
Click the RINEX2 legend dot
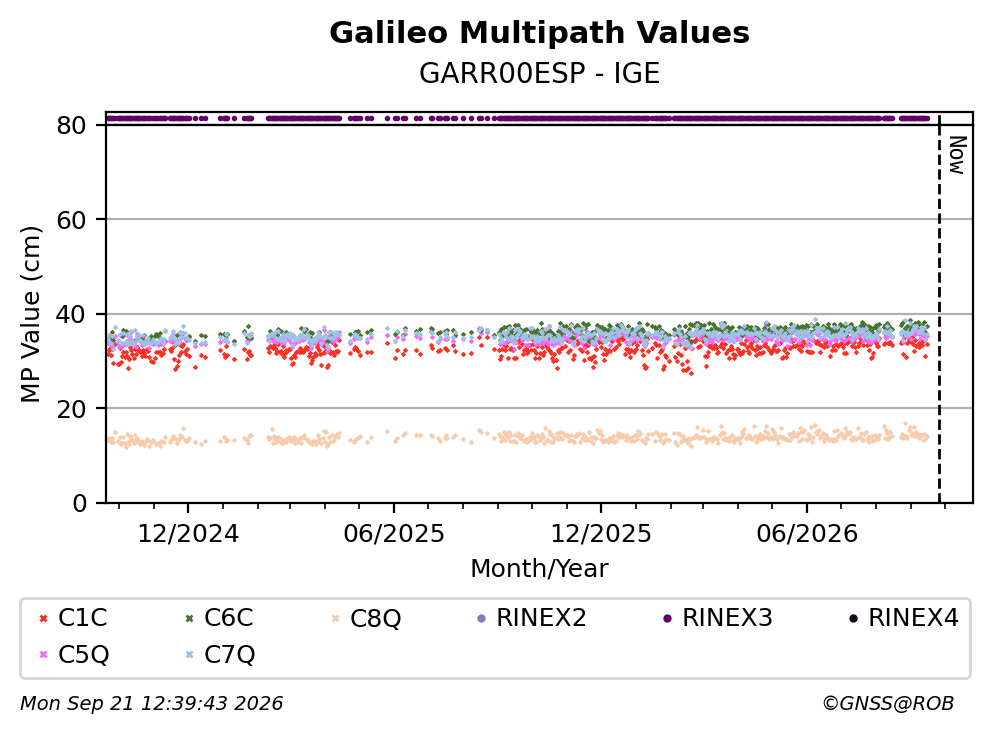[x=481, y=619]
